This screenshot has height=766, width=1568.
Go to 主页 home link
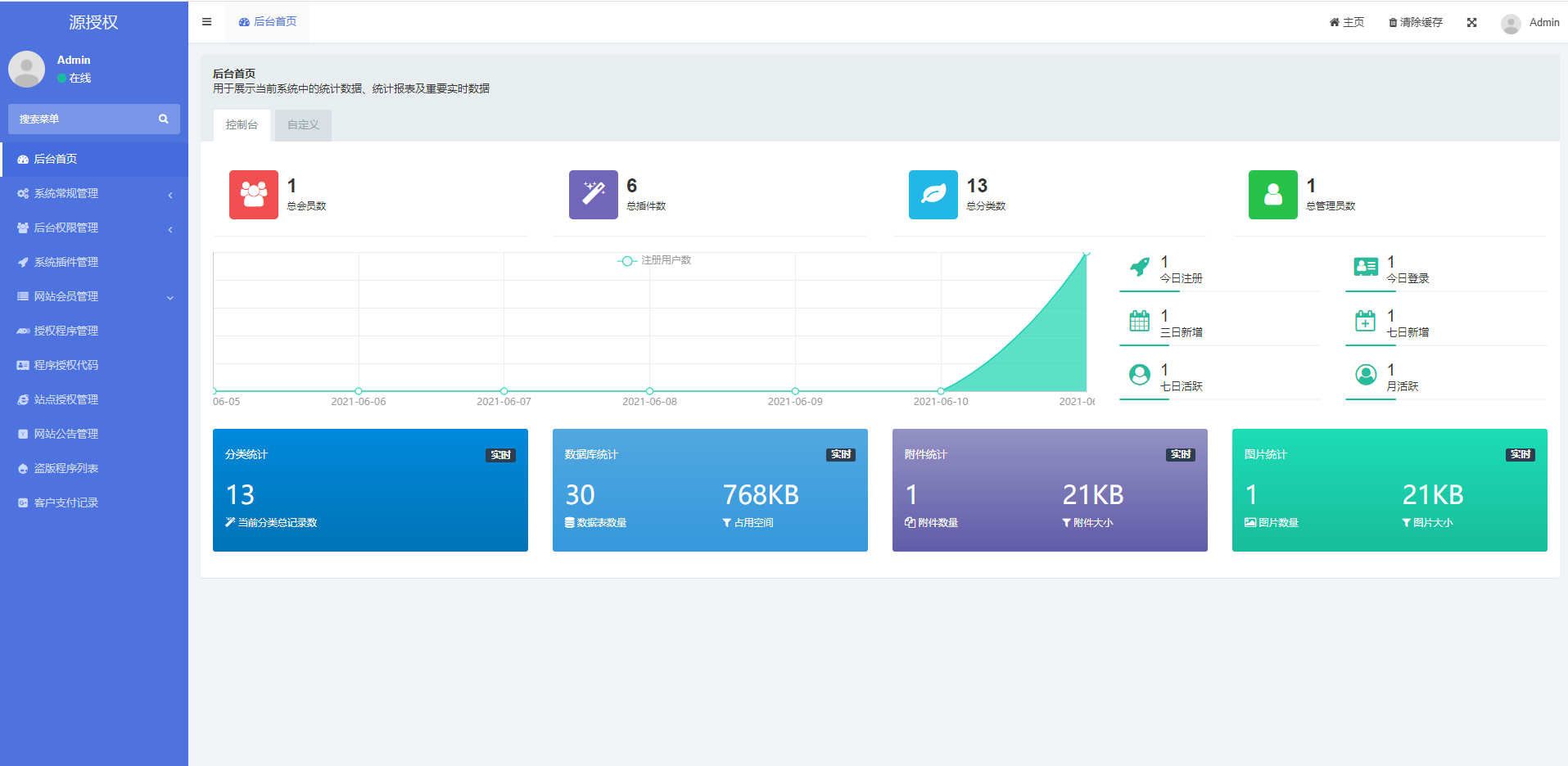click(1346, 23)
